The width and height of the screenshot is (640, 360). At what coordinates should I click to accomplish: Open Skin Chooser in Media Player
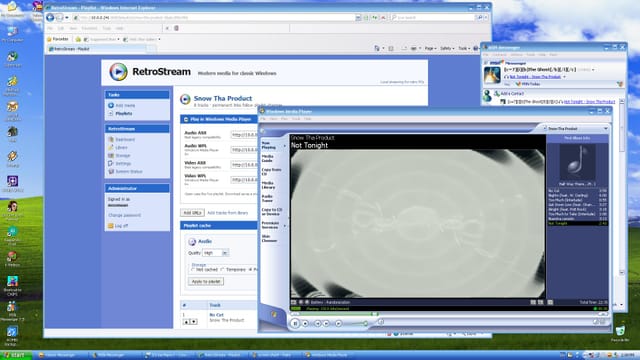click(x=269, y=239)
